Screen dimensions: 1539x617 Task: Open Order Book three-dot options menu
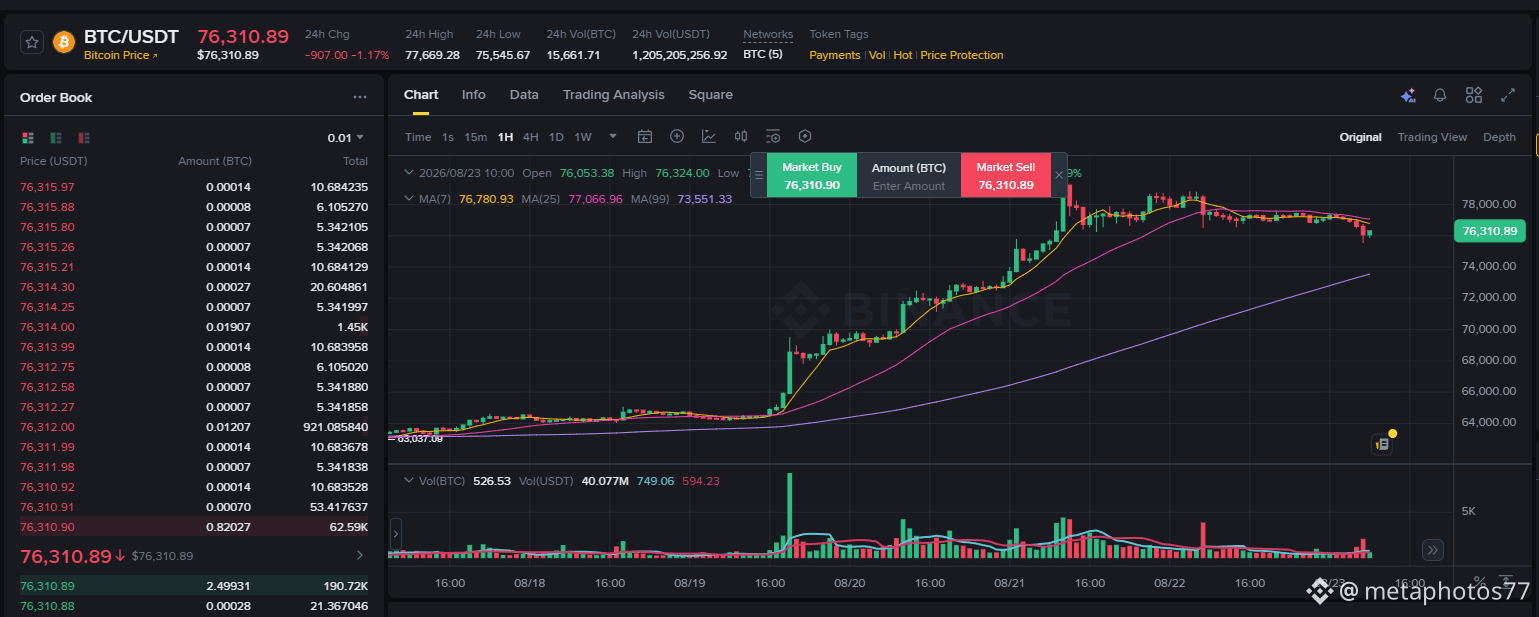tap(360, 98)
